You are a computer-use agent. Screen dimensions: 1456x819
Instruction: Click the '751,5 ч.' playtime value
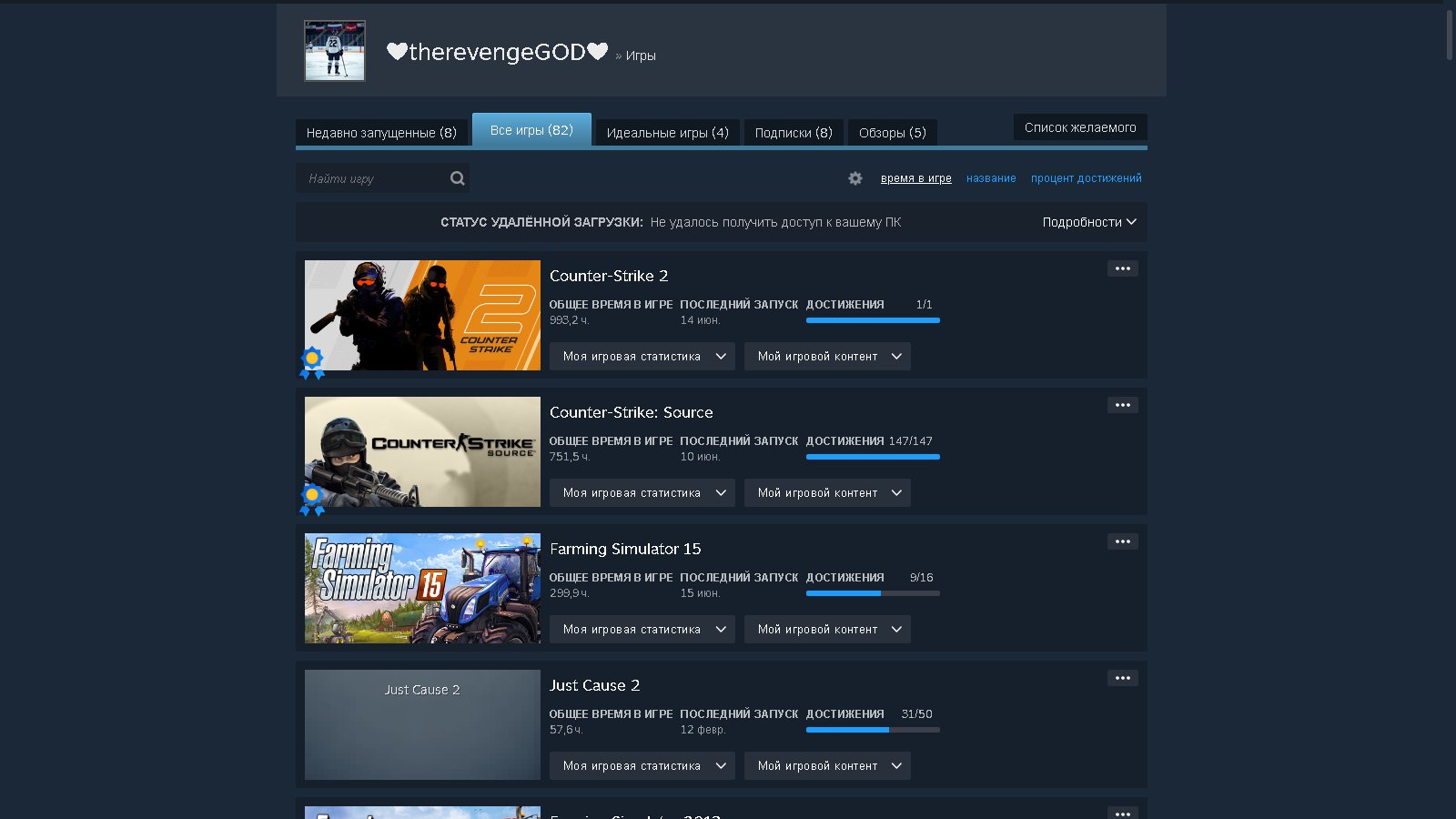coord(570,457)
